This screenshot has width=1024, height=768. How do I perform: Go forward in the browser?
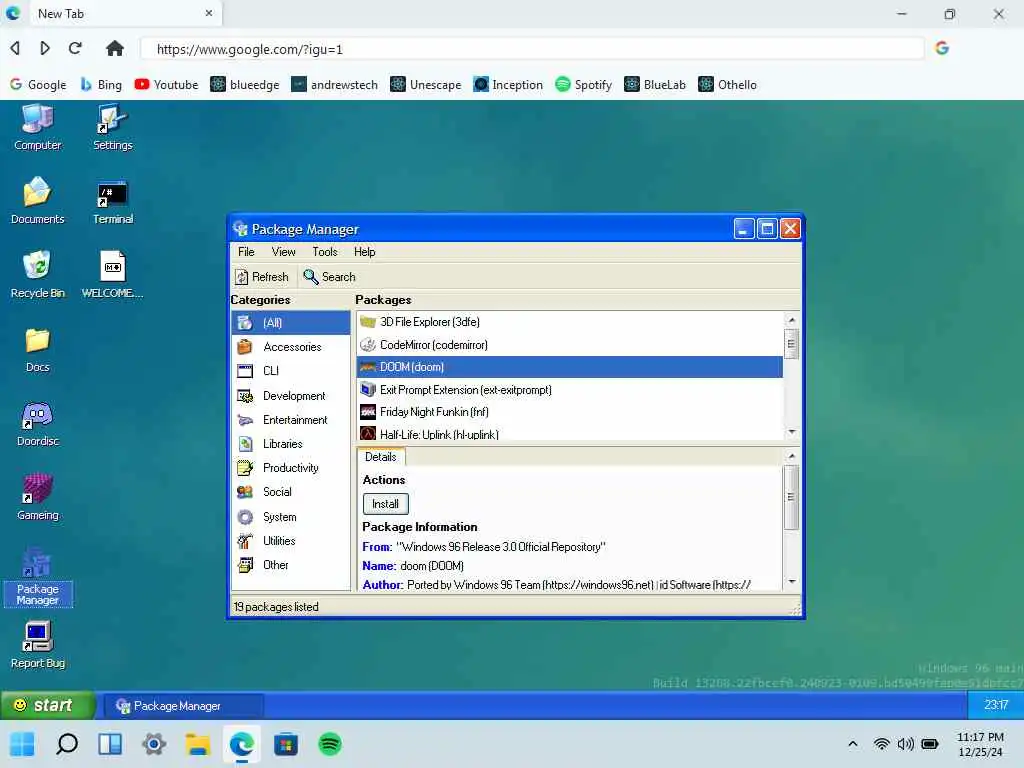pos(45,48)
